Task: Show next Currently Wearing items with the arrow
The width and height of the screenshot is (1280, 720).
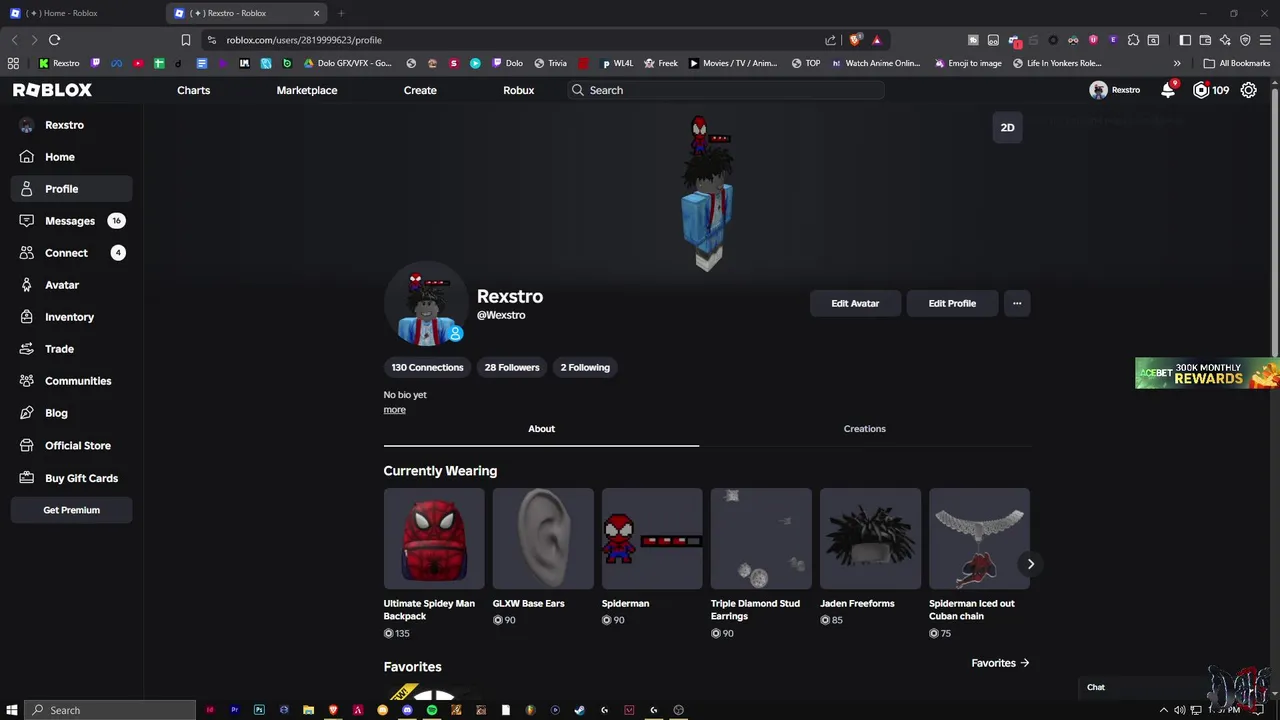Action: 1031,564
